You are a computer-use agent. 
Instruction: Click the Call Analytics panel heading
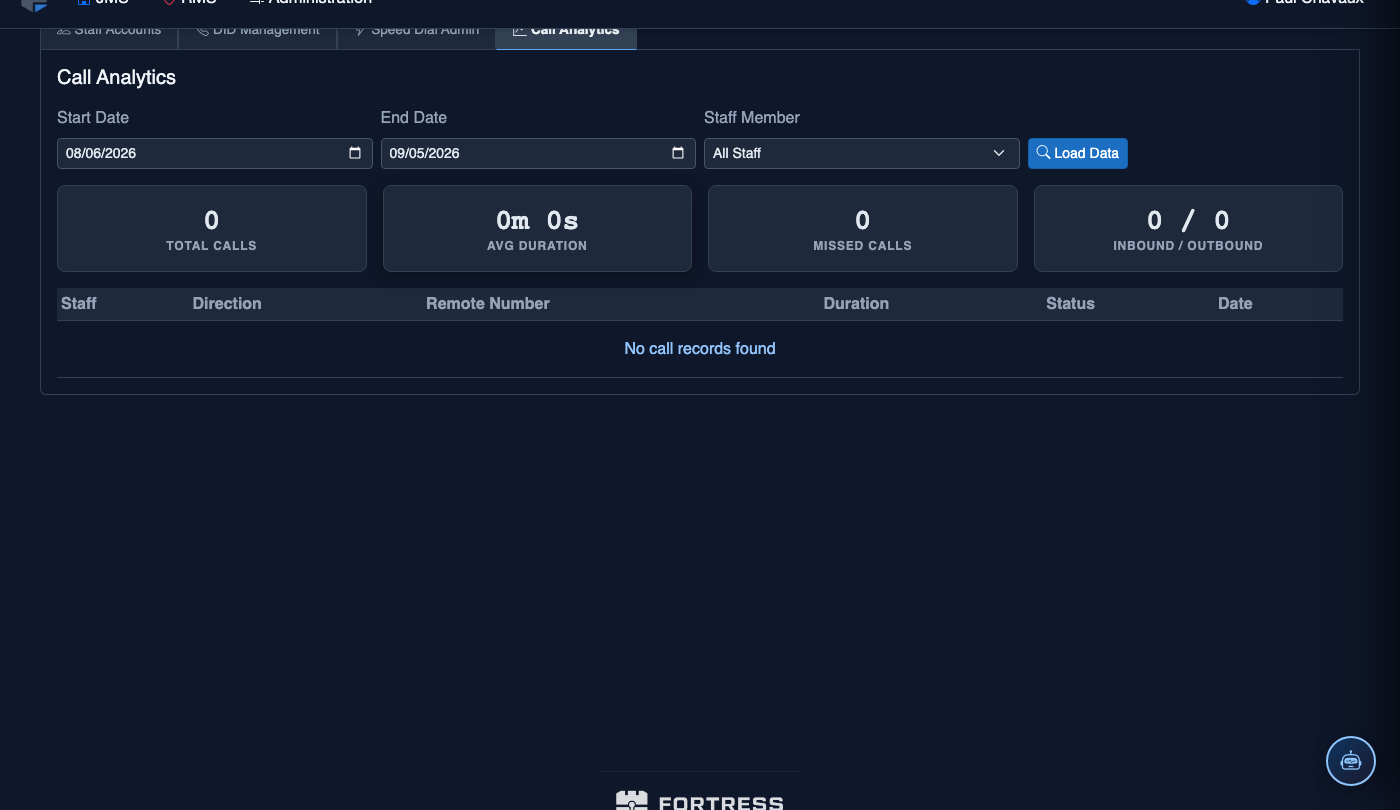coord(116,78)
